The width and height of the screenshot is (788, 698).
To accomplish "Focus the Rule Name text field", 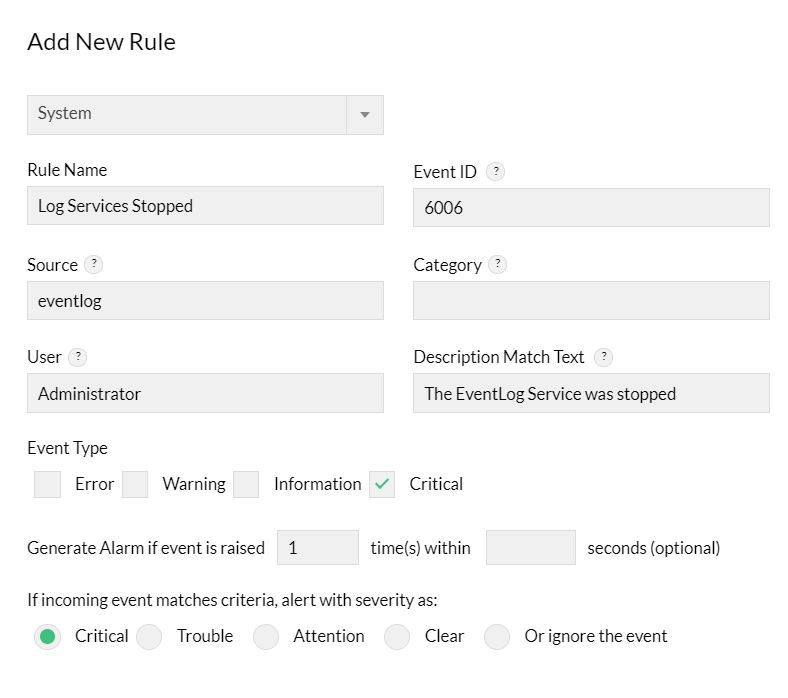I will (x=205, y=206).
